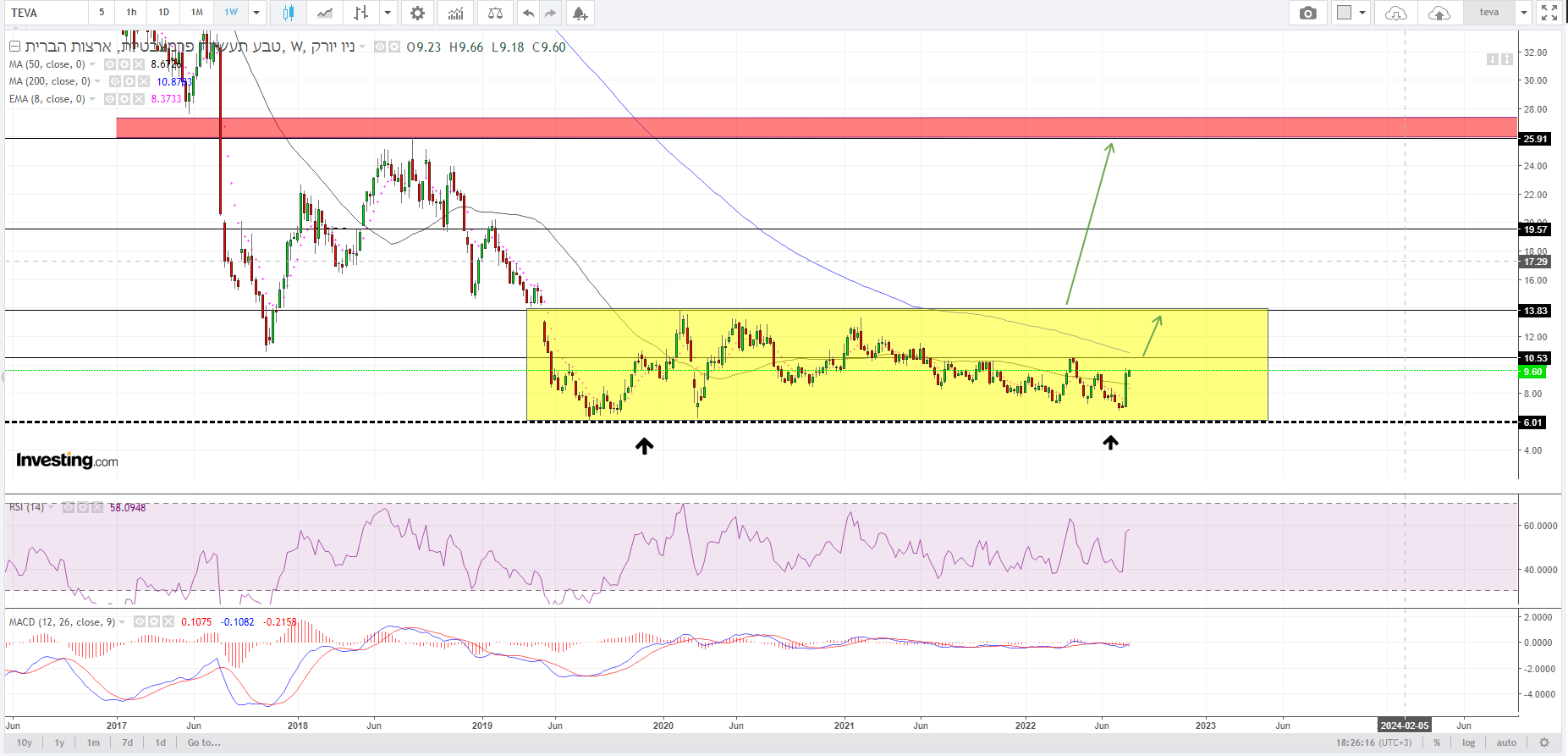The width and height of the screenshot is (1568, 756).
Task: Open settings for MA 50 indicator
Action: 124,64
